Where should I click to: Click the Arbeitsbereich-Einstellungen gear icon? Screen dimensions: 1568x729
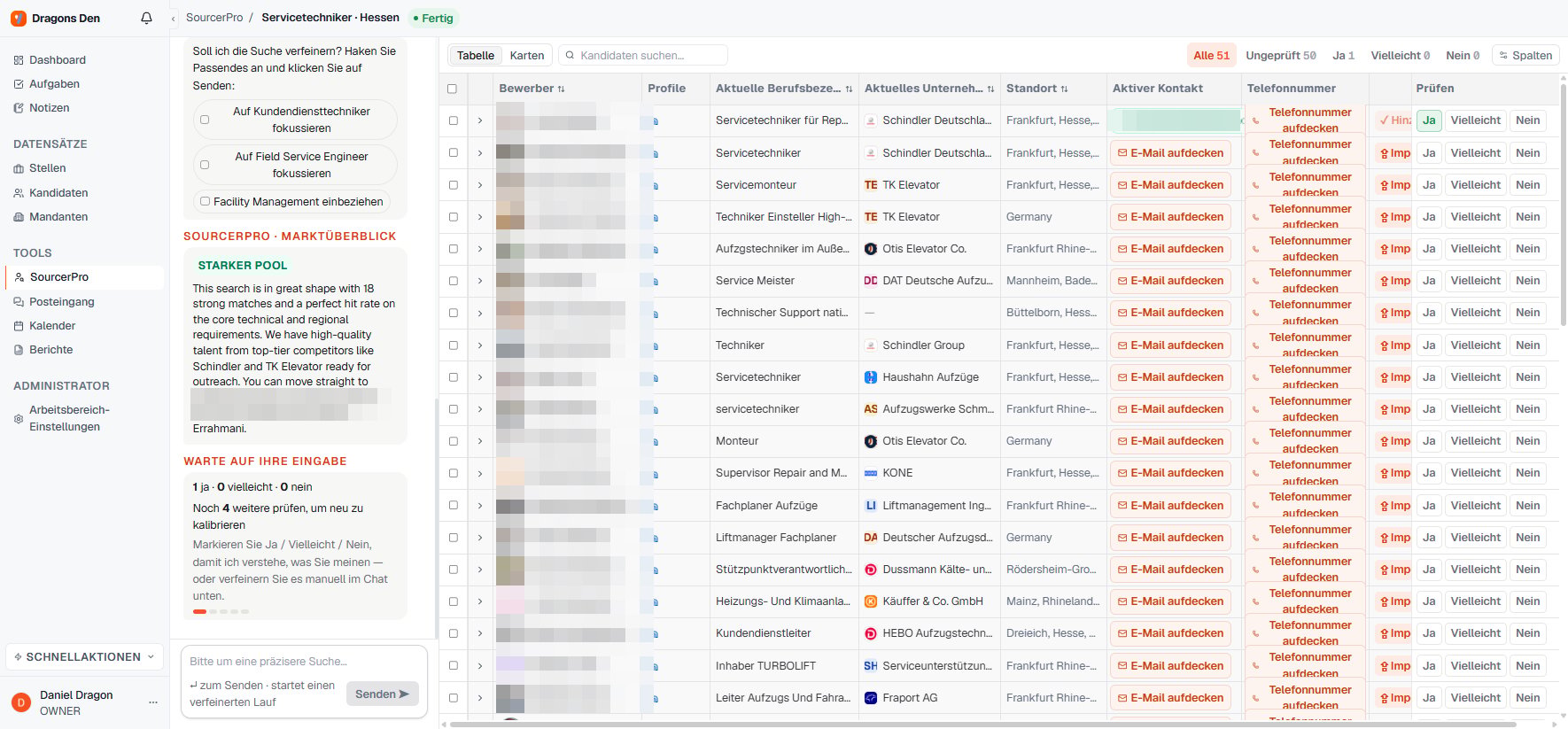[x=19, y=419]
